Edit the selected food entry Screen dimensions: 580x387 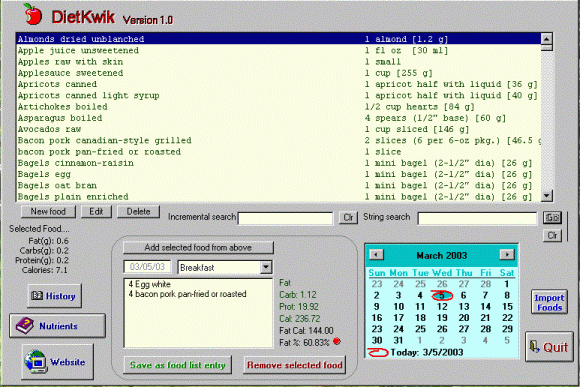tap(96, 212)
